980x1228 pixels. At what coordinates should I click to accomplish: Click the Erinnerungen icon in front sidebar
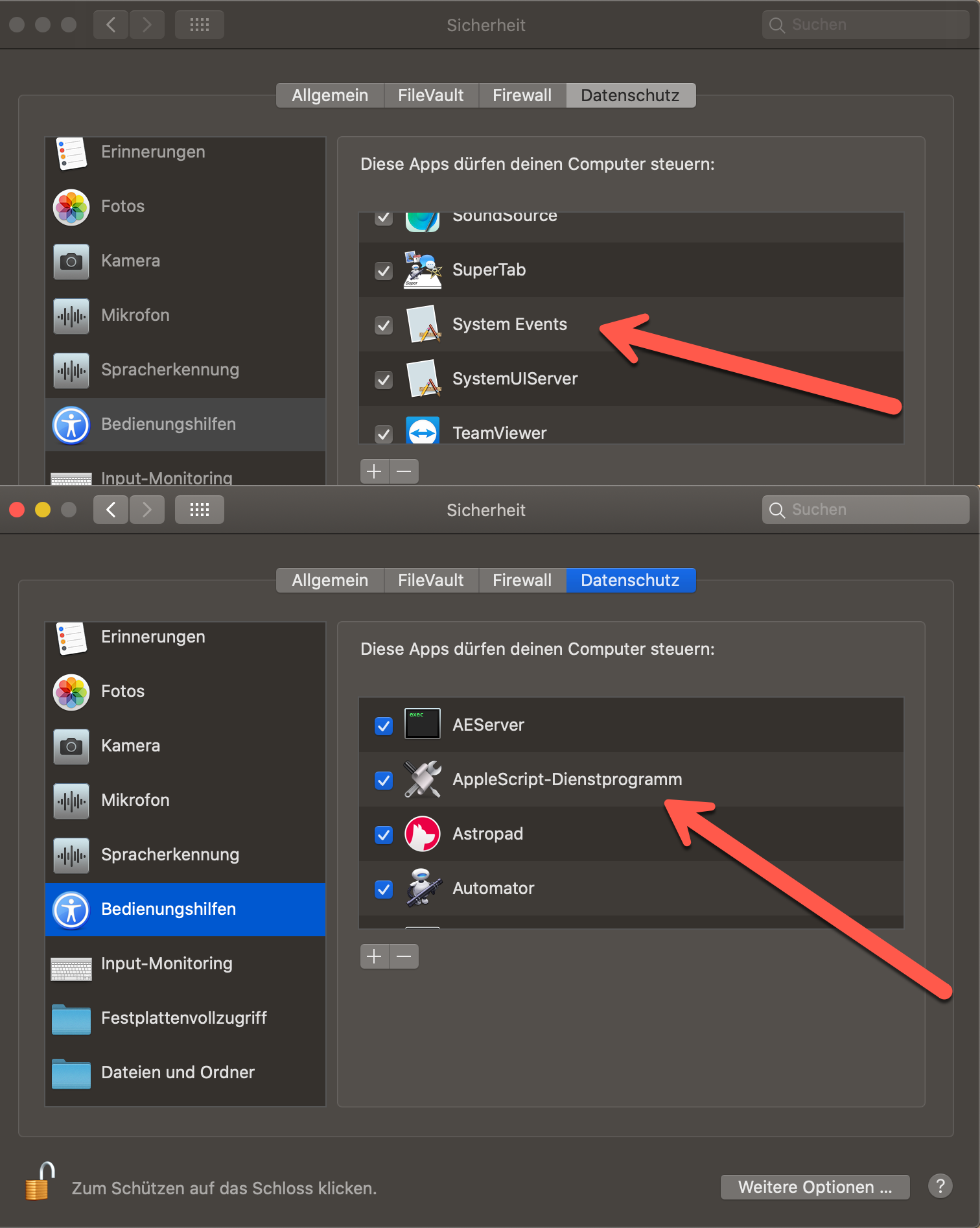(71, 639)
